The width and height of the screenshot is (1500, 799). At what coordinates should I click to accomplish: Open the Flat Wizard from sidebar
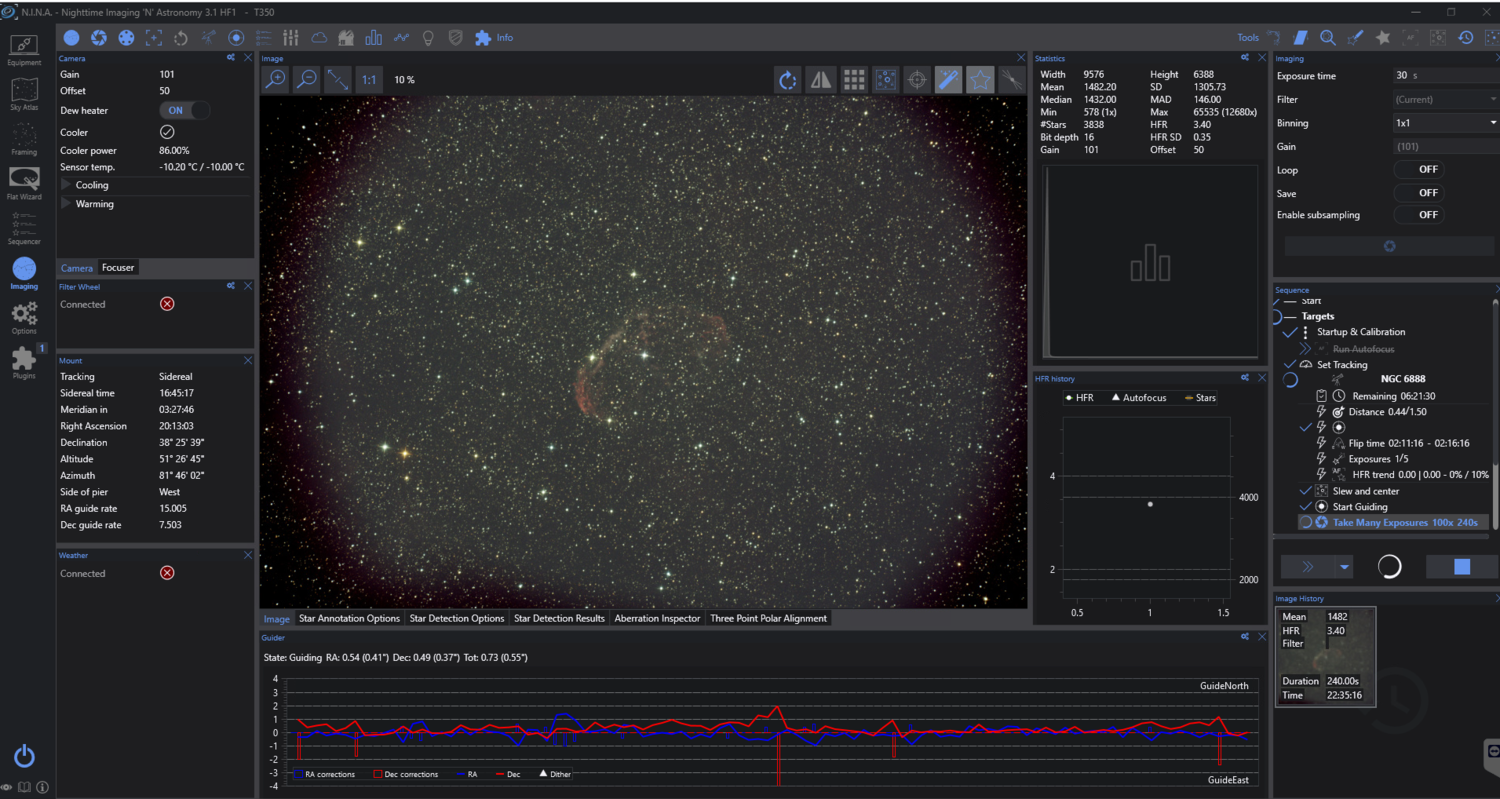(x=24, y=183)
